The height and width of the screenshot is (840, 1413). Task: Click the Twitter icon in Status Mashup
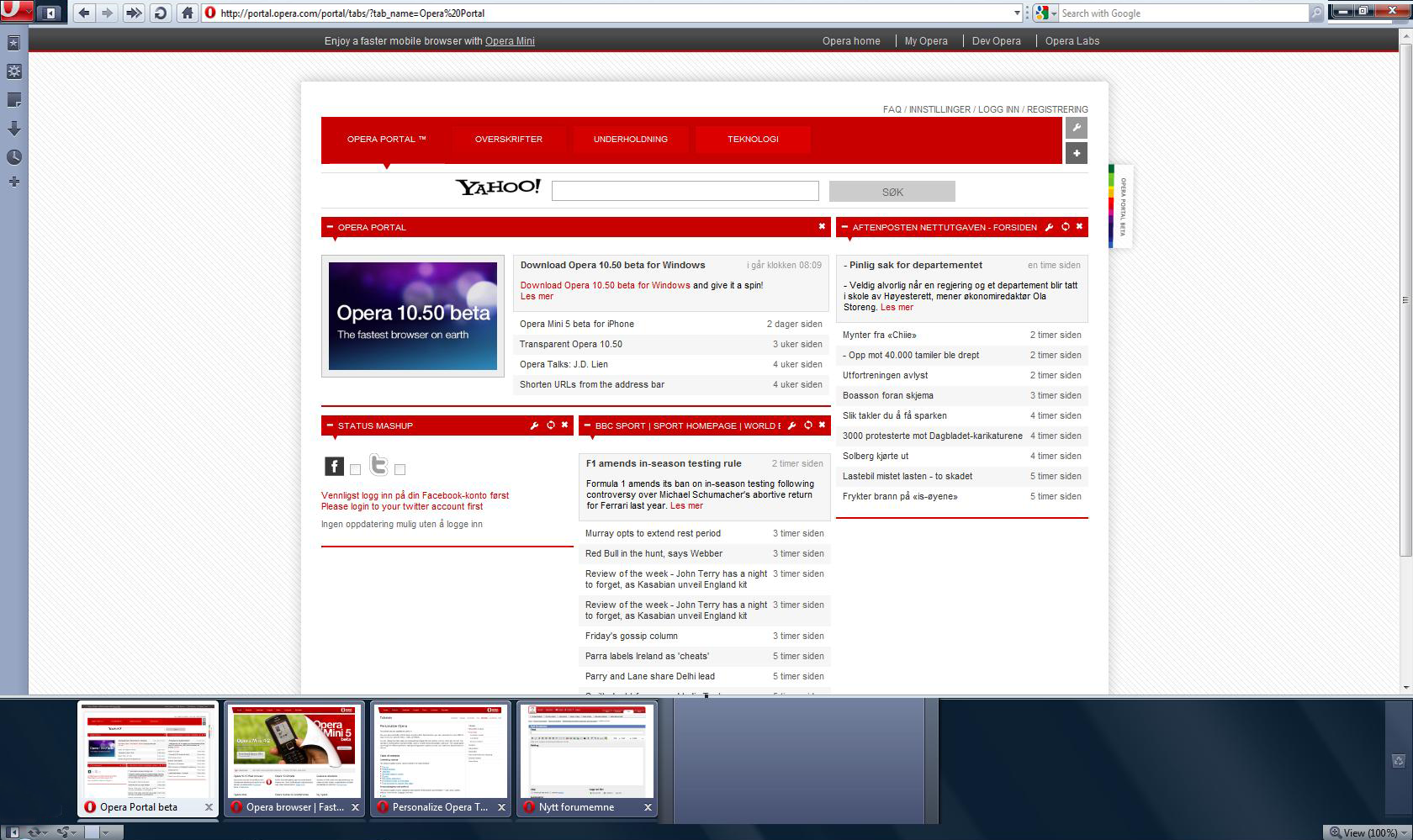tap(379, 464)
